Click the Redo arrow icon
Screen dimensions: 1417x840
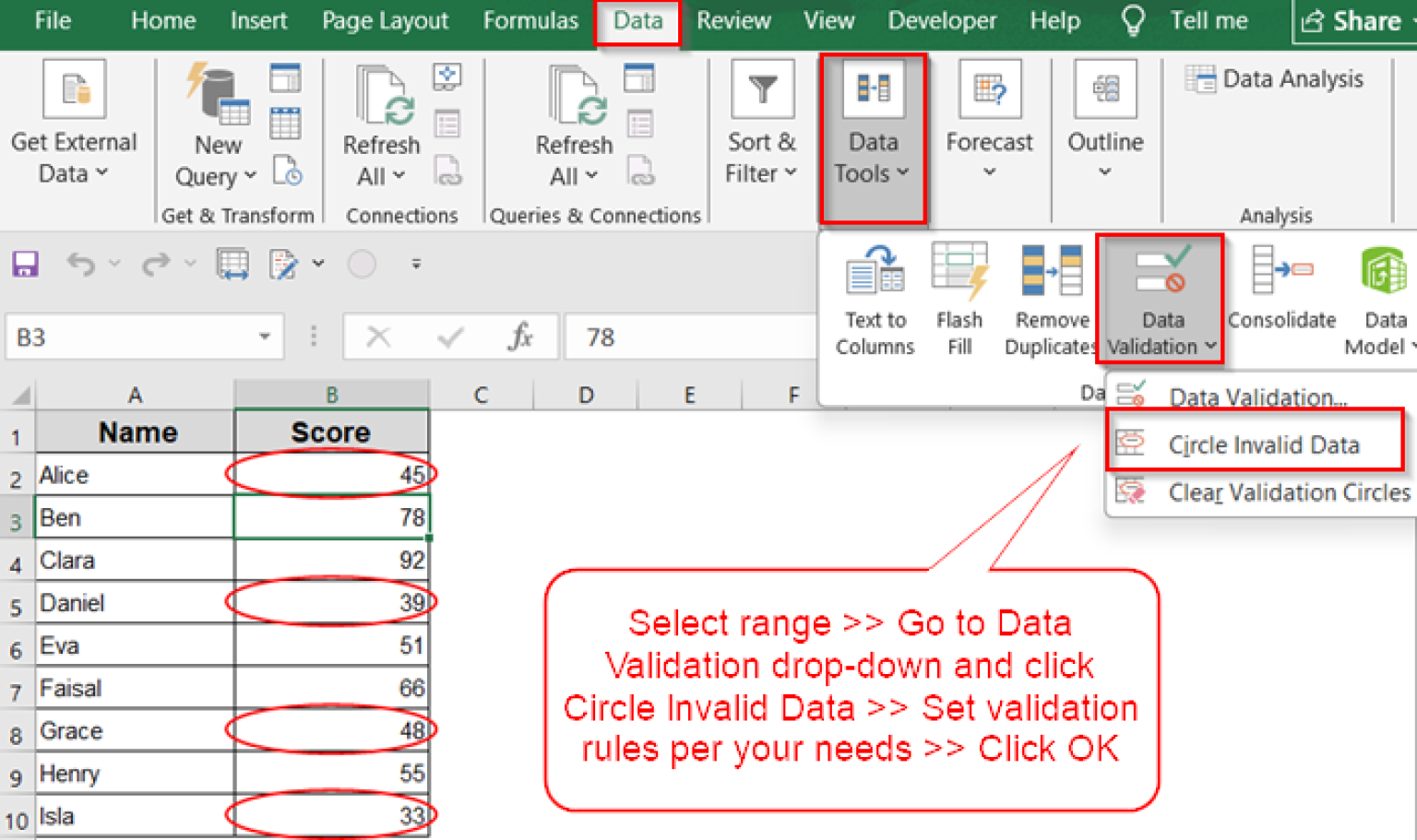pyautogui.click(x=156, y=265)
